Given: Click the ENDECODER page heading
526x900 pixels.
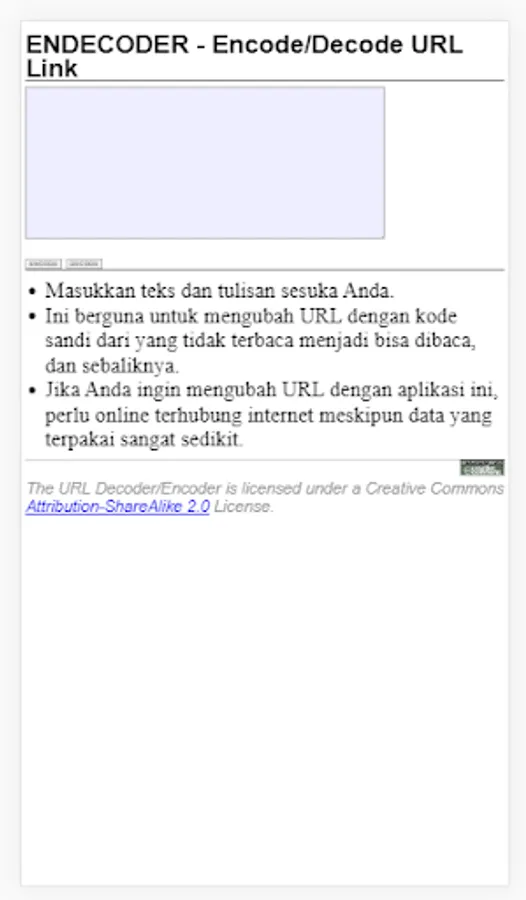Looking at the screenshot, I should tap(245, 56).
